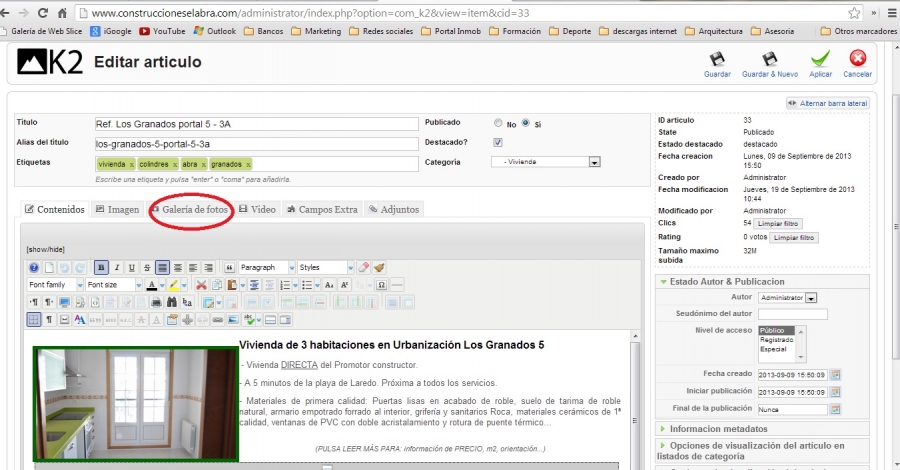This screenshot has width=900, height=470.
Task: Insert a bulleted list
Action: tap(307, 285)
